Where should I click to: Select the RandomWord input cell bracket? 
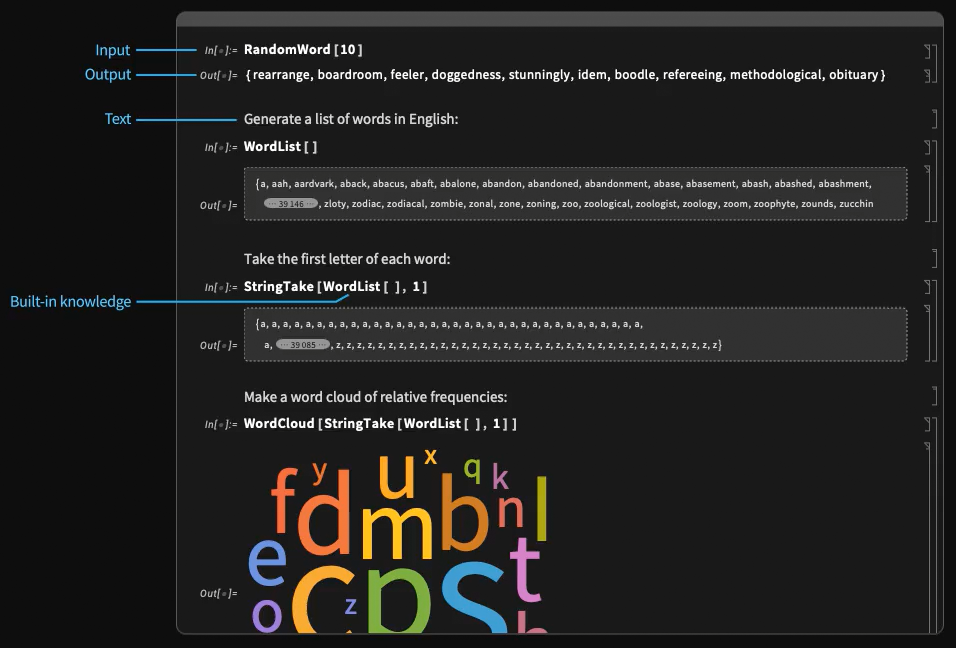tap(928, 50)
